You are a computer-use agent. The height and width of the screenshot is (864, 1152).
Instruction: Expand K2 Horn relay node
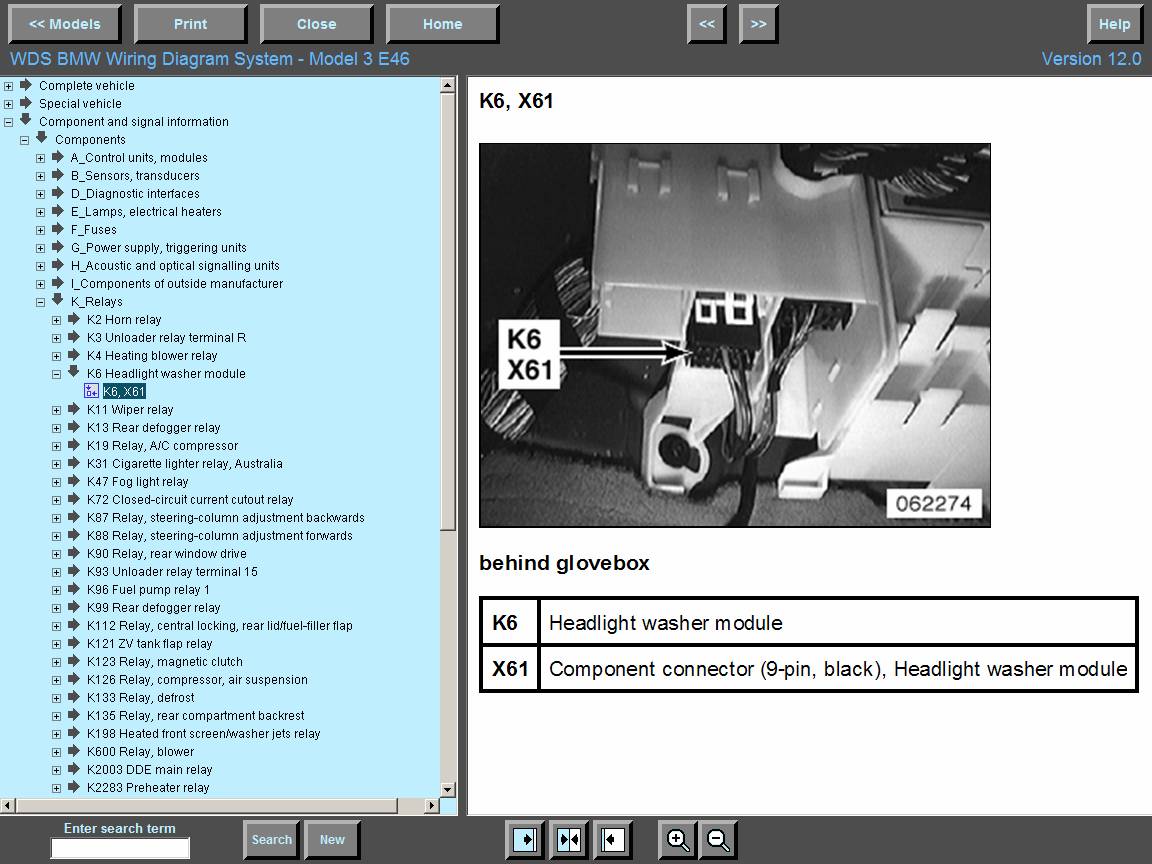click(x=57, y=320)
